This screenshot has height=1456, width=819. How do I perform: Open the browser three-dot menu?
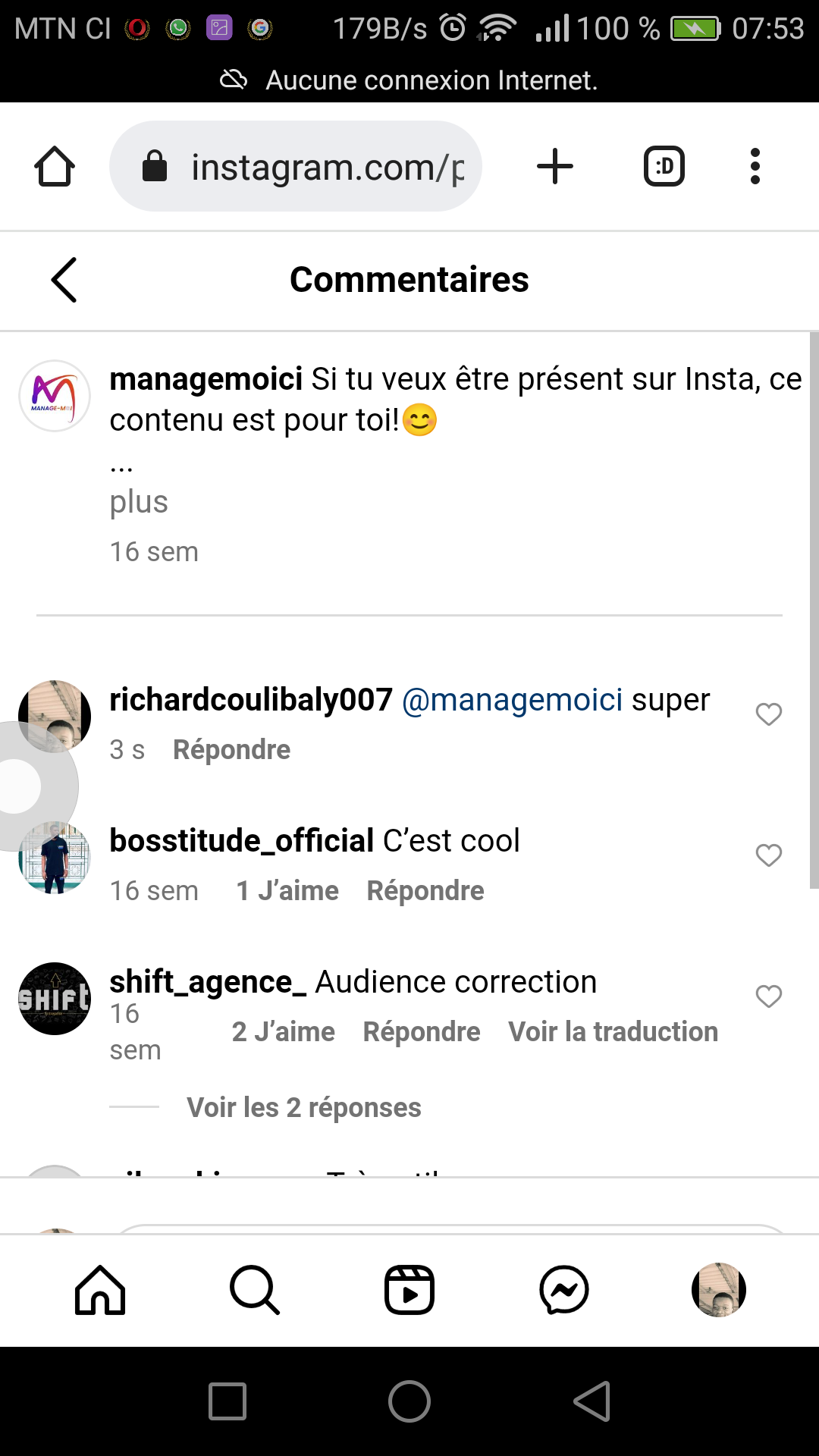tap(755, 166)
